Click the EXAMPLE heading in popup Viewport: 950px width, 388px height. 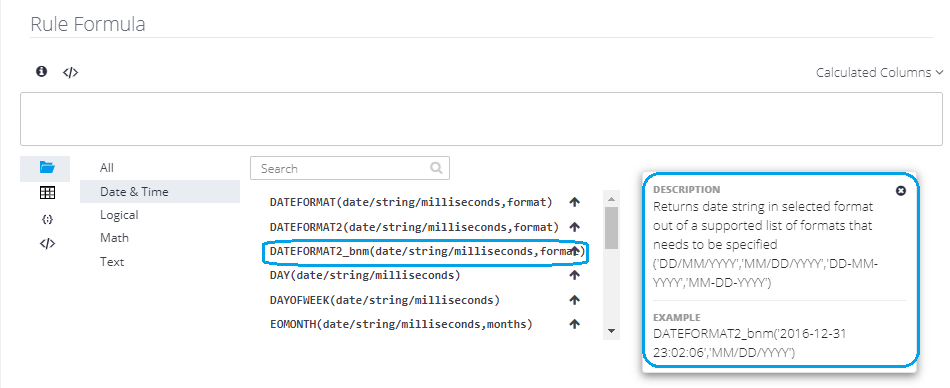(677, 317)
